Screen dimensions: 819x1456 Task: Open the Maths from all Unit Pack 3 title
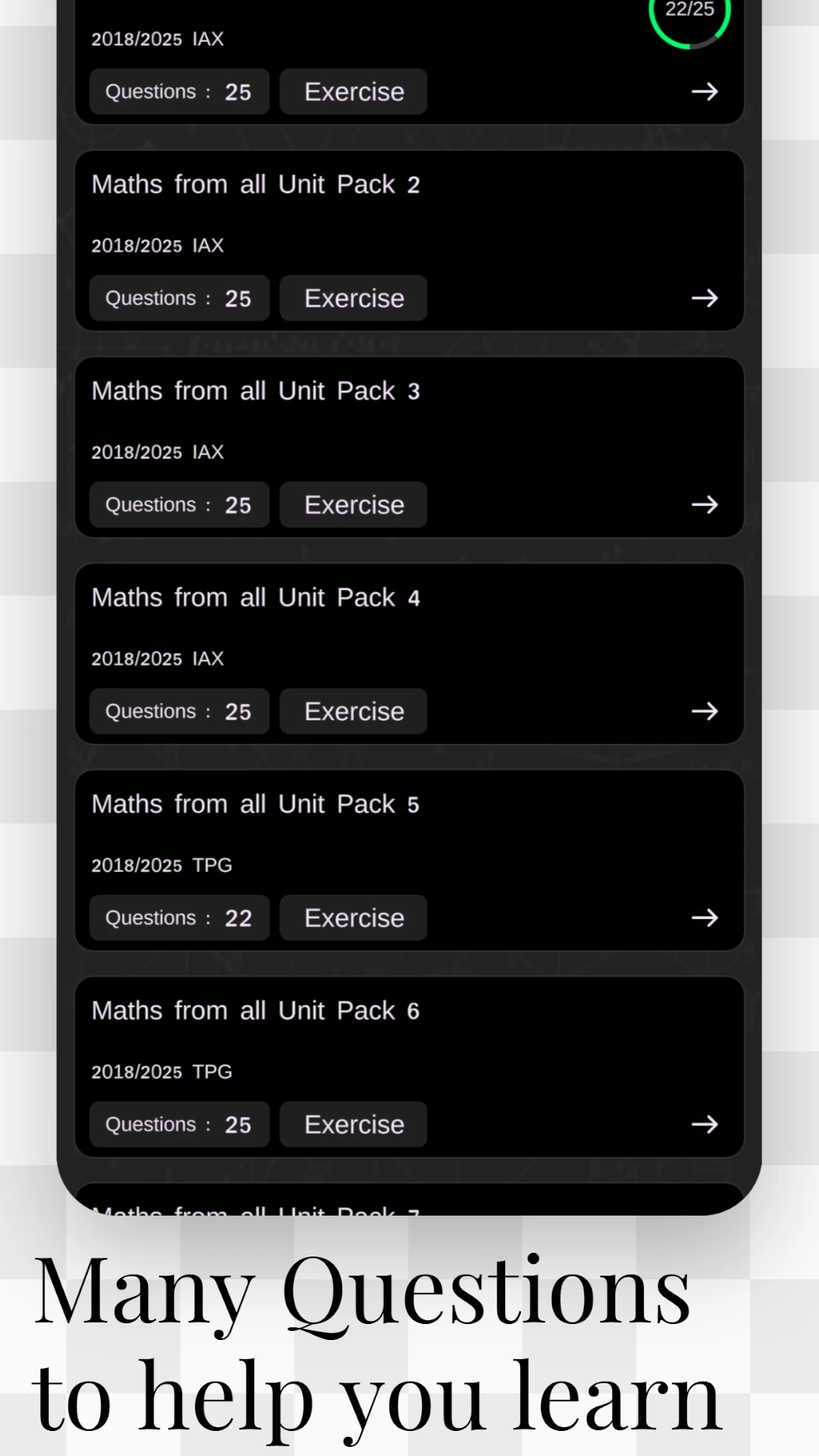pyautogui.click(x=256, y=391)
